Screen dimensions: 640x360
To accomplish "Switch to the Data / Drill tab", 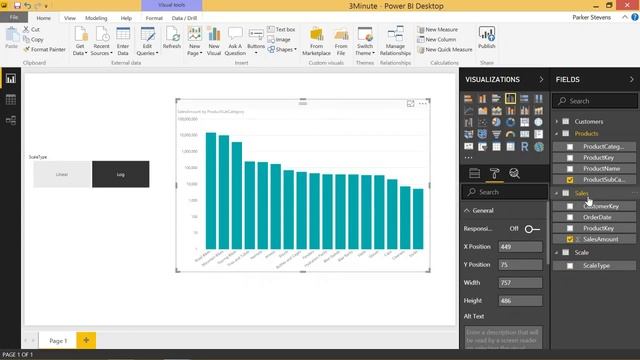I will pyautogui.click(x=184, y=18).
